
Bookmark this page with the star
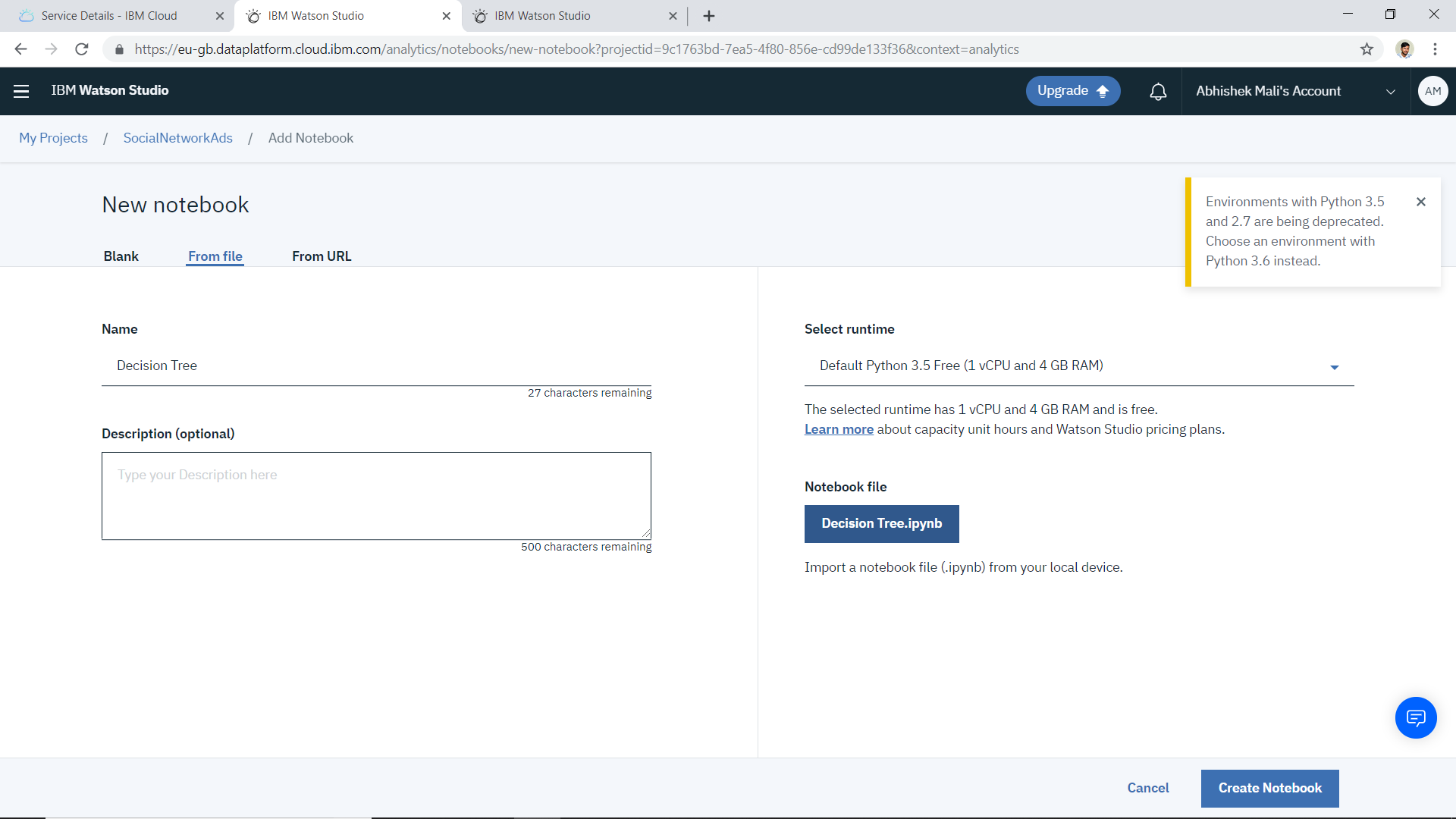tap(1367, 49)
